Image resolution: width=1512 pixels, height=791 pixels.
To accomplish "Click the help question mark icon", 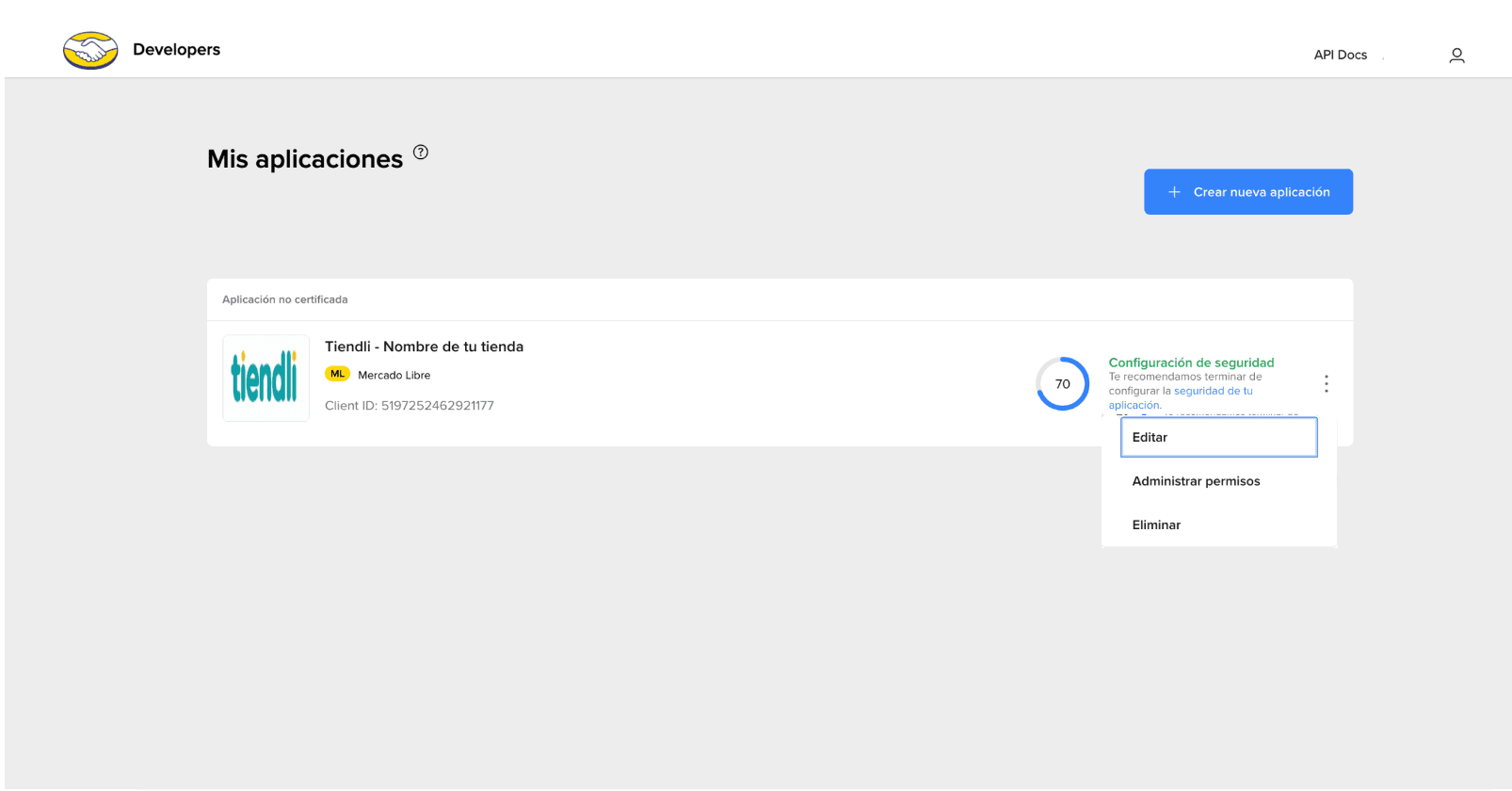I will click(421, 153).
